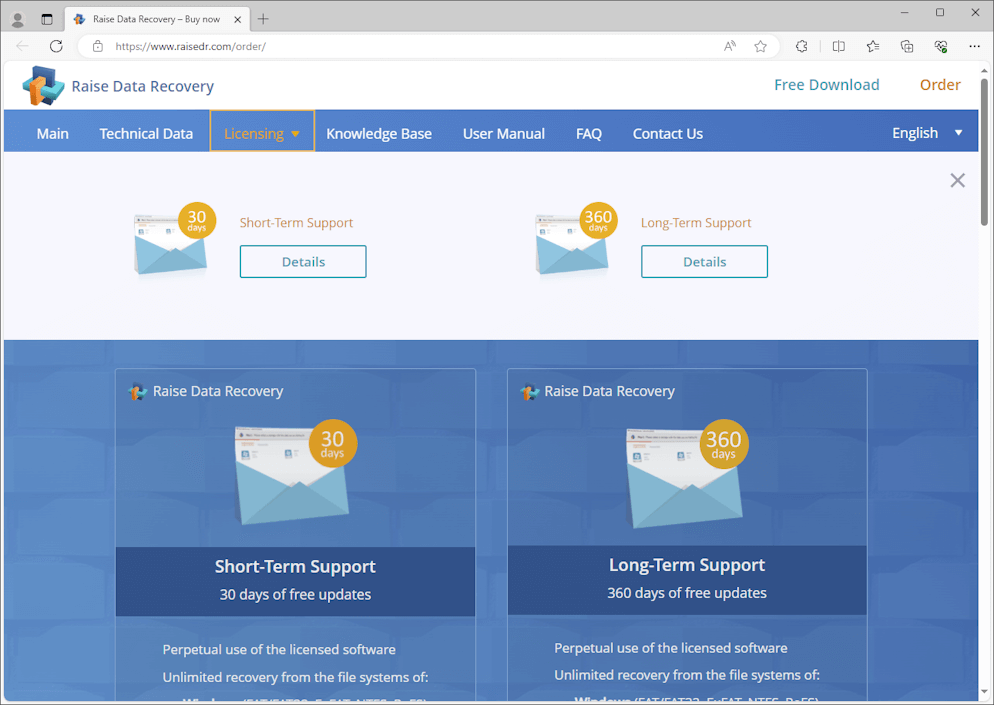
Task: Click the 360 days envelope thumbnail in dropdown
Action: click(574, 240)
